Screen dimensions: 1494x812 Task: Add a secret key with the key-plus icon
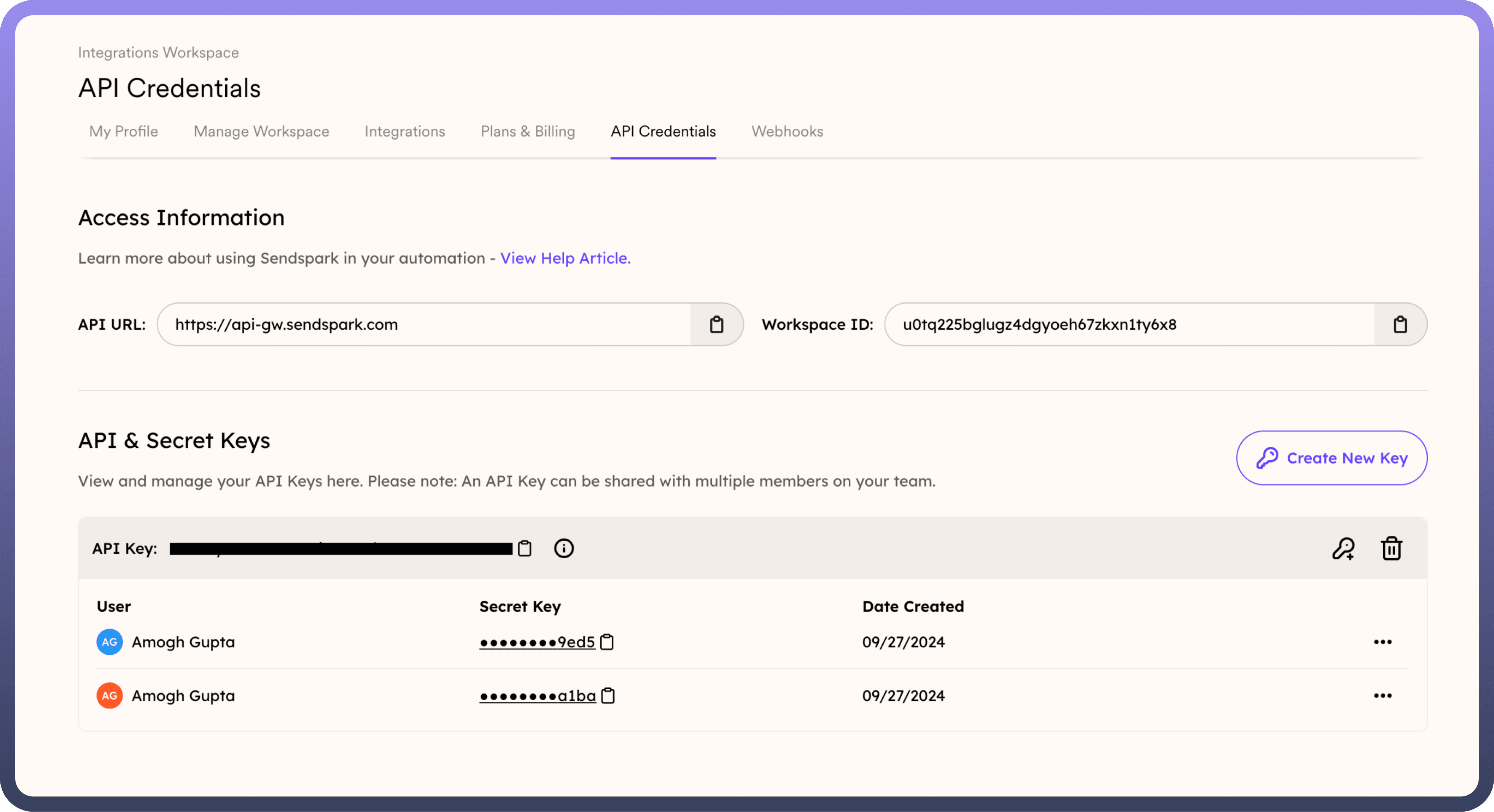tap(1343, 548)
